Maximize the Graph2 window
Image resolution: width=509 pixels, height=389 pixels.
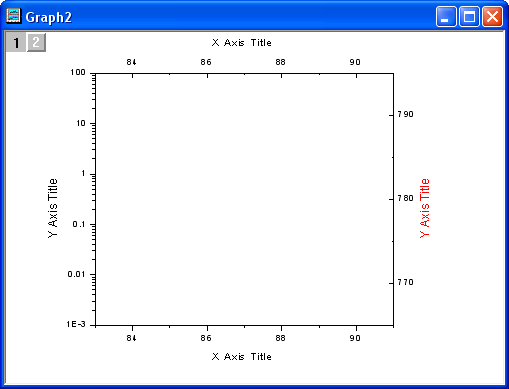tap(469, 16)
